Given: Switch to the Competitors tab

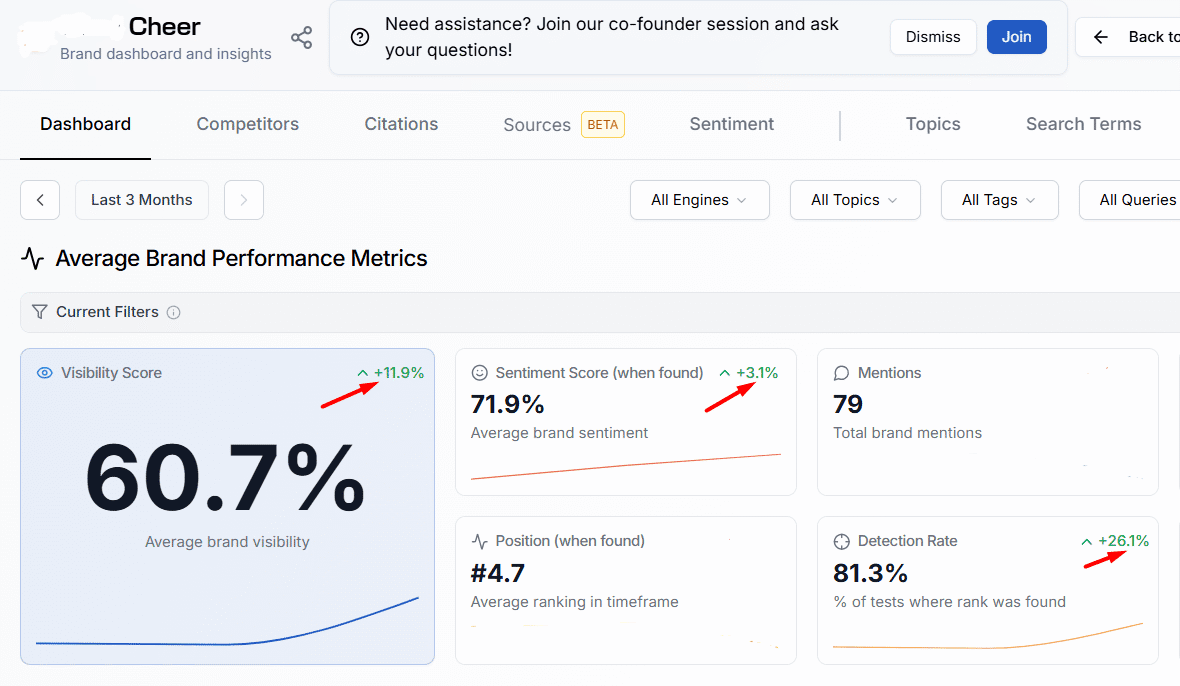Looking at the screenshot, I should click(x=247, y=124).
